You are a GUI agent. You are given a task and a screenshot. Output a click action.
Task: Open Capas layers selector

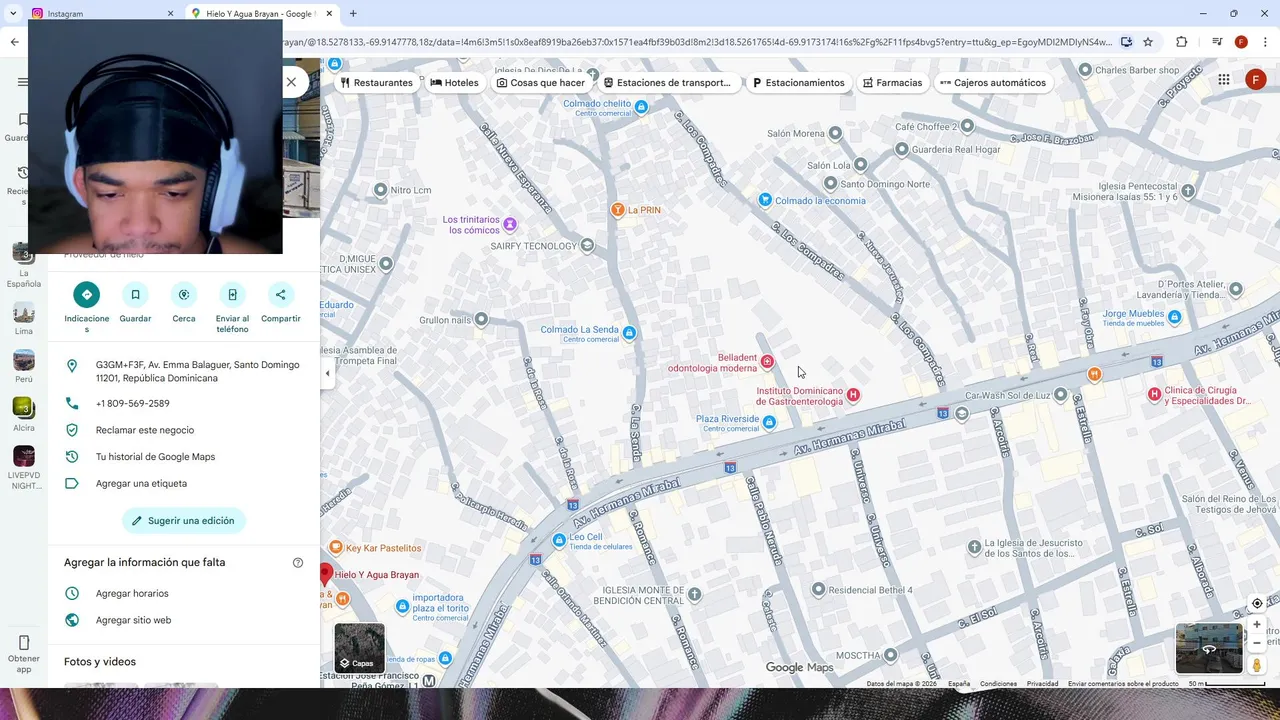coord(359,648)
